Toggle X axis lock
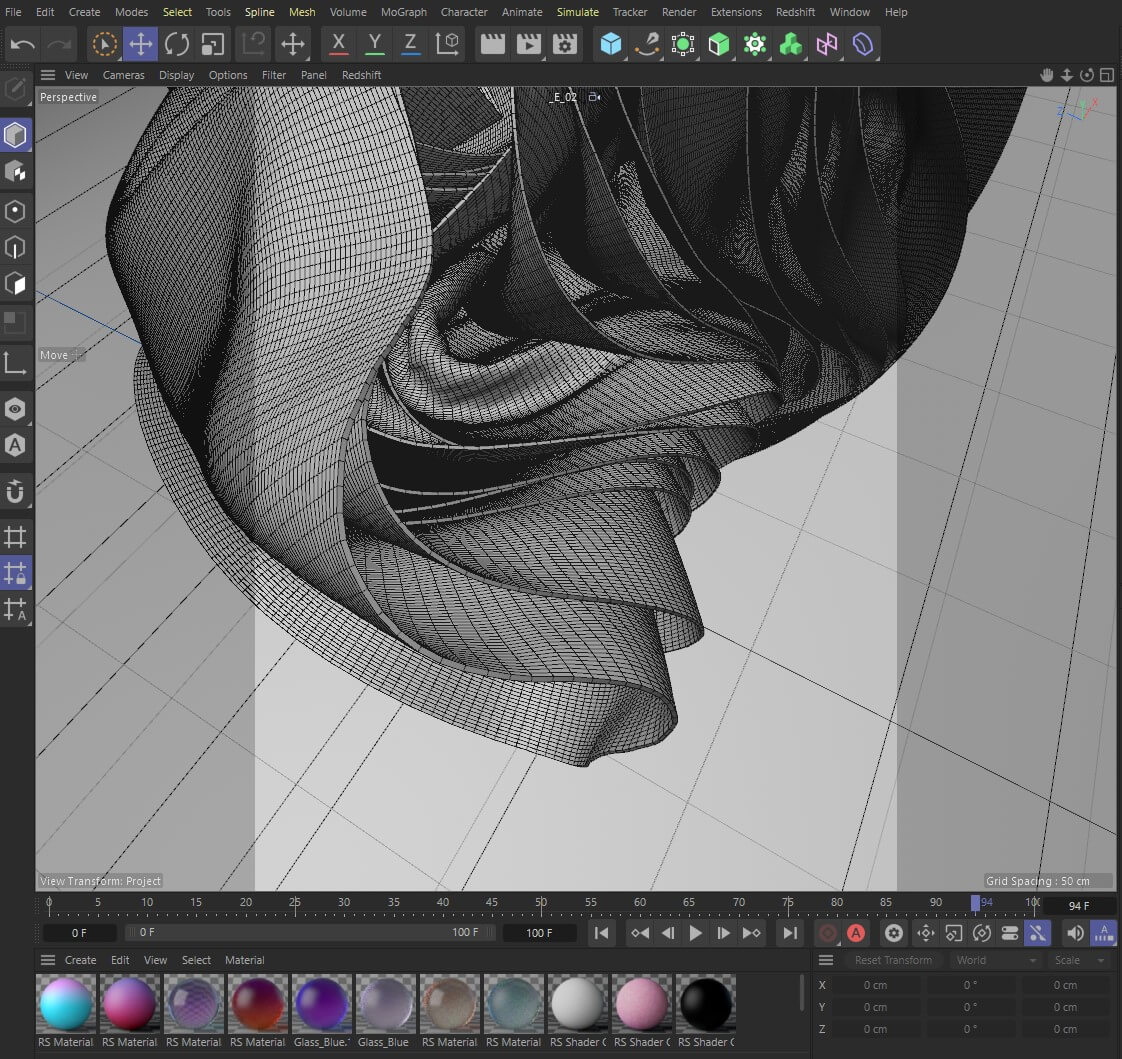Screen dimensions: 1122x1059 [339, 44]
